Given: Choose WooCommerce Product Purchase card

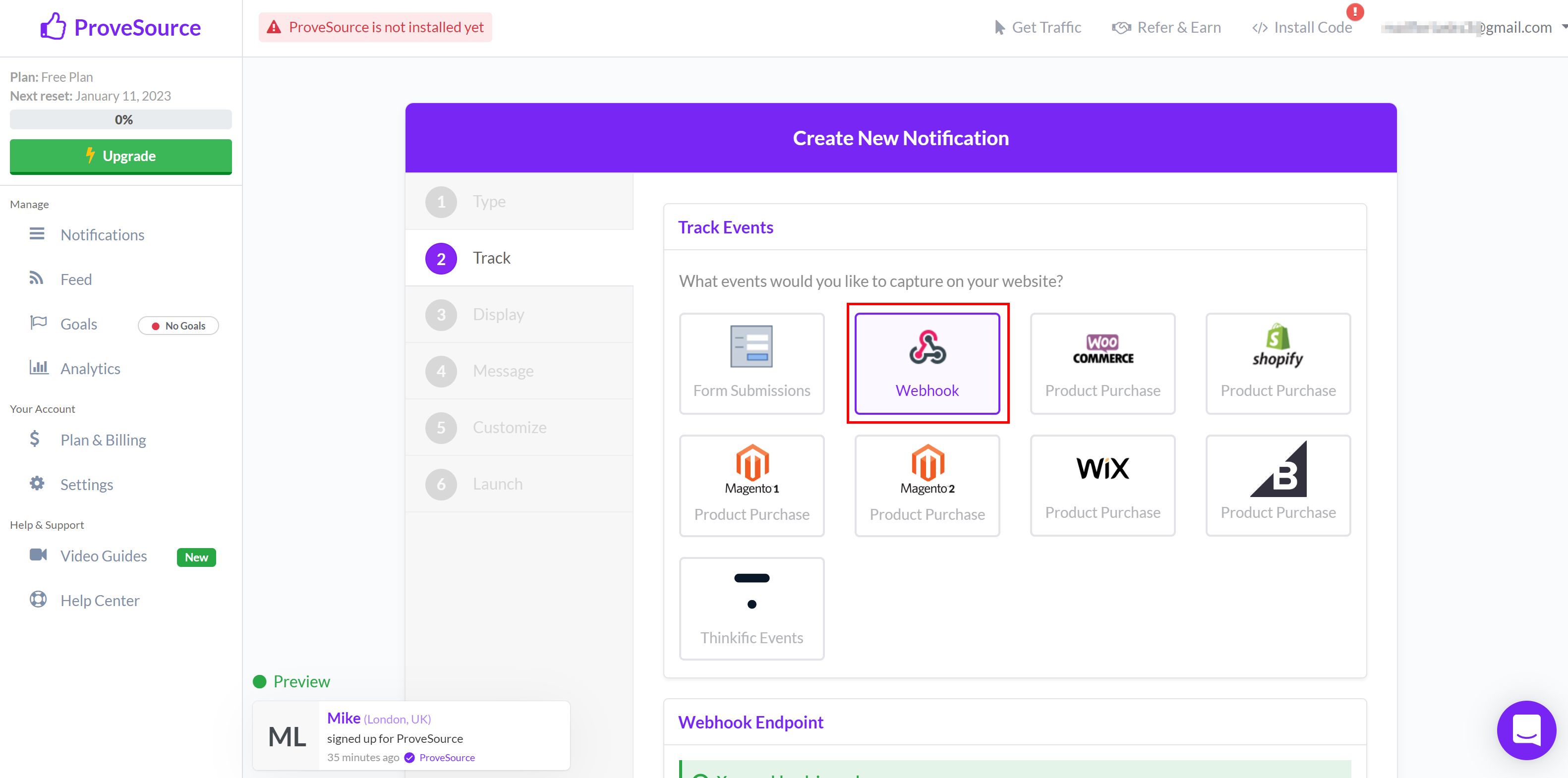Looking at the screenshot, I should tap(1103, 364).
